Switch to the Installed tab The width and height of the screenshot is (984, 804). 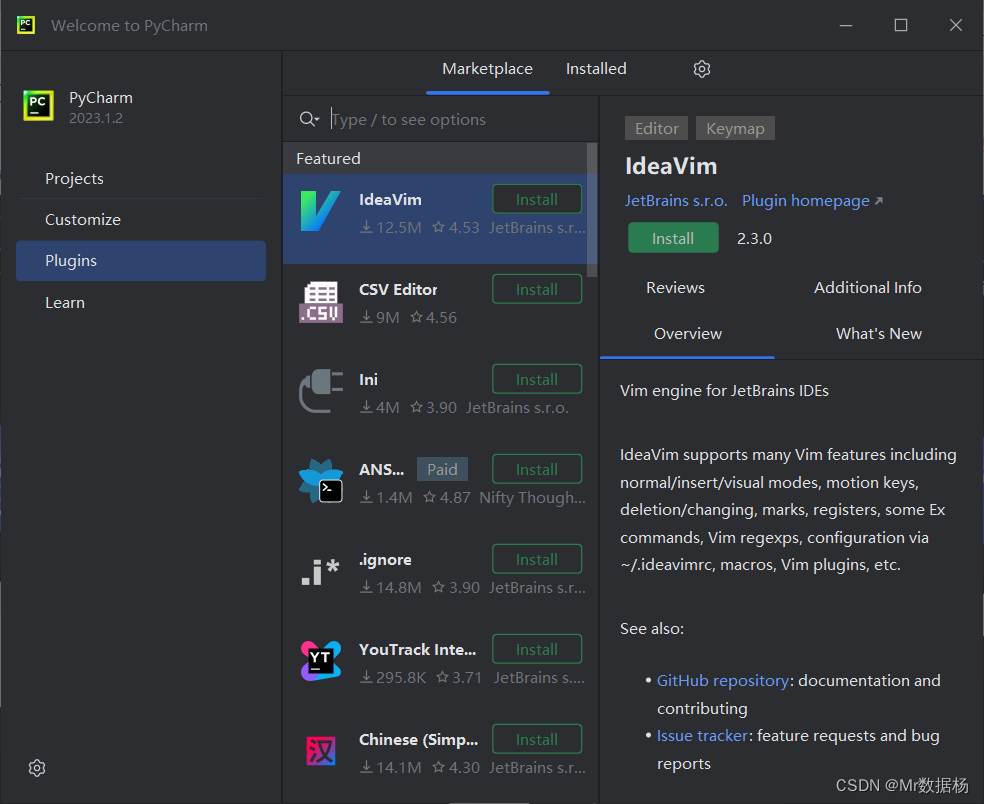596,68
